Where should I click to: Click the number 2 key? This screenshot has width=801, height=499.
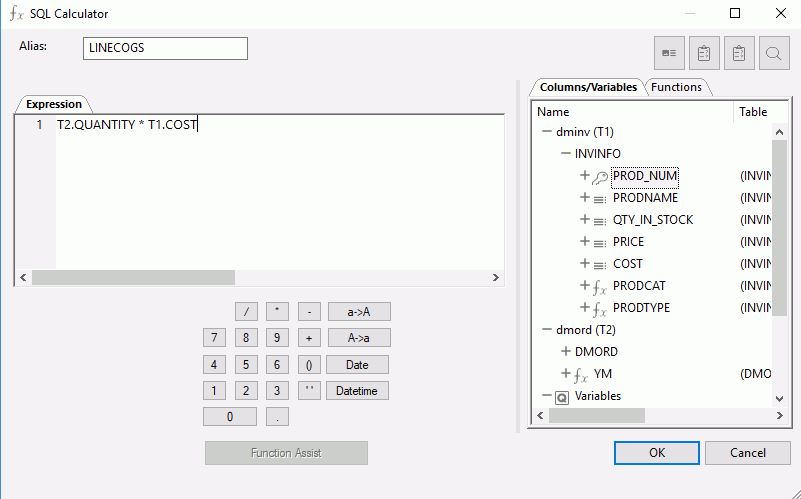[246, 391]
